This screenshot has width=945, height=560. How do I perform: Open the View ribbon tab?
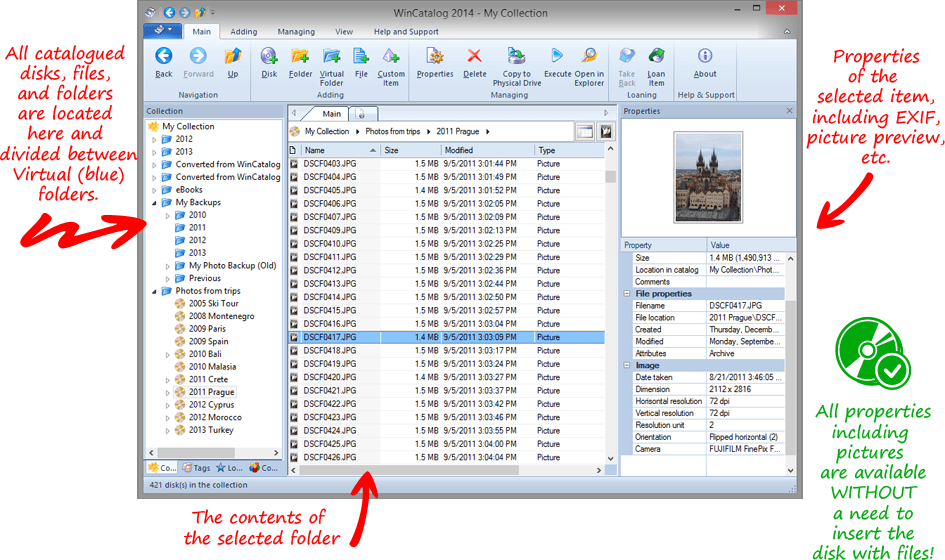[344, 31]
